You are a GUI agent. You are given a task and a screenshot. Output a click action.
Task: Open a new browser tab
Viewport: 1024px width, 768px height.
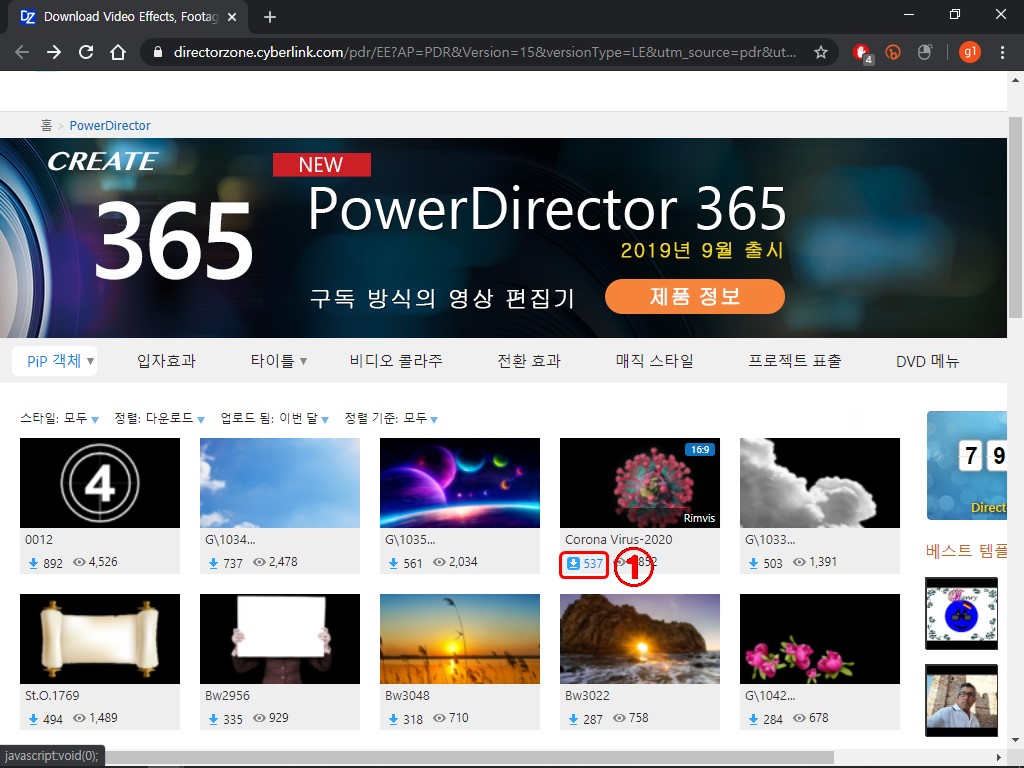point(270,17)
